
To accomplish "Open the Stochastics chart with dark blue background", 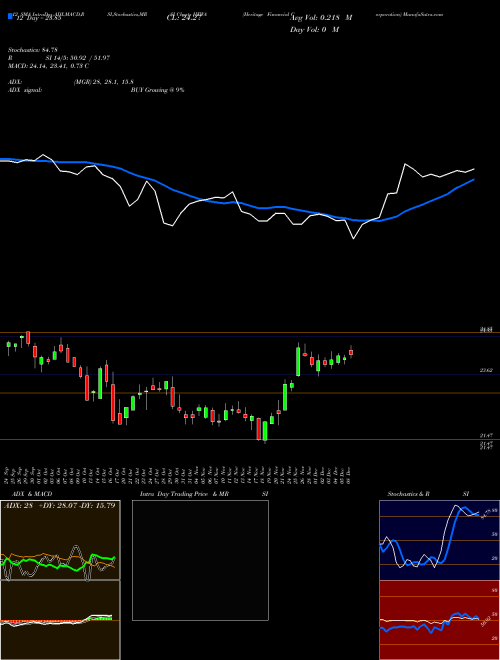I will (x=439, y=540).
